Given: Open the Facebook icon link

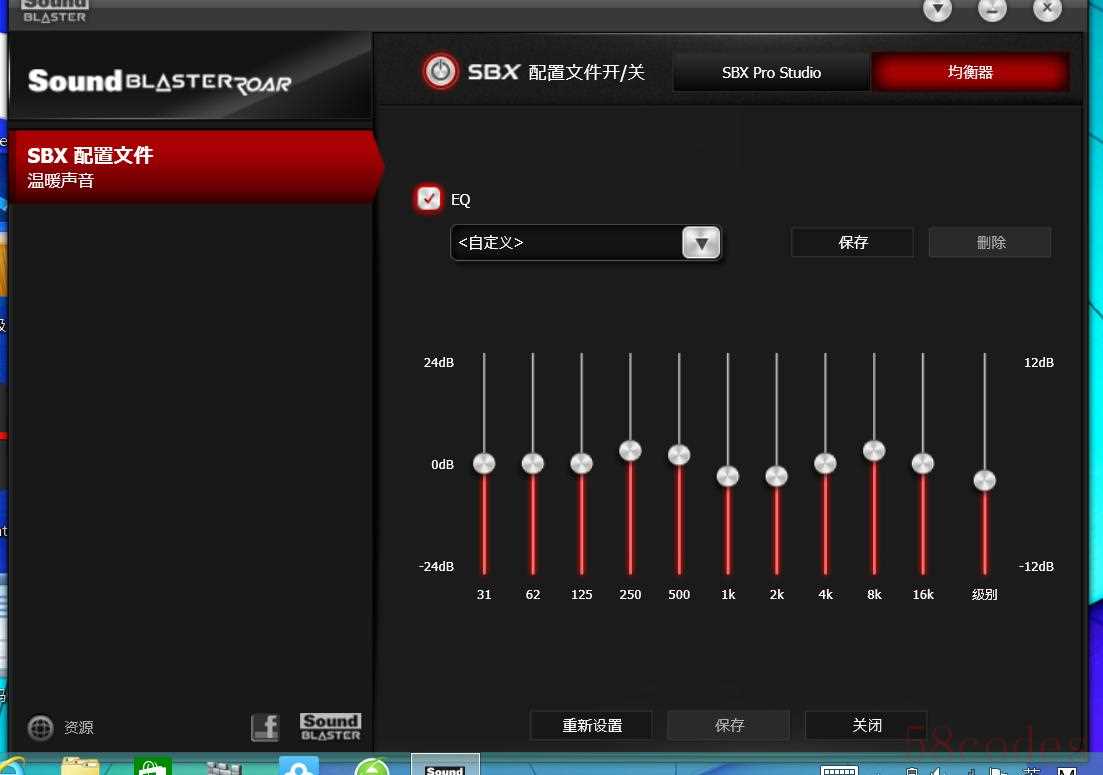Looking at the screenshot, I should click(x=265, y=727).
